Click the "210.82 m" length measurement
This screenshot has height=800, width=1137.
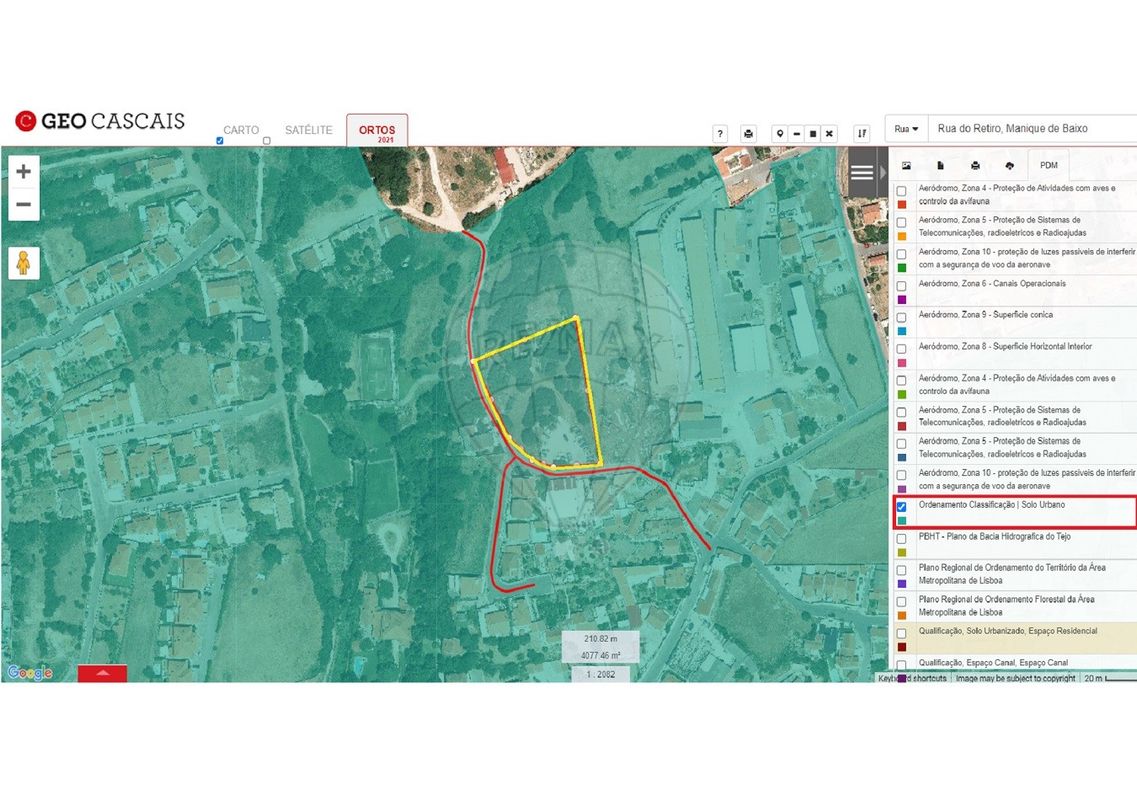coord(600,639)
